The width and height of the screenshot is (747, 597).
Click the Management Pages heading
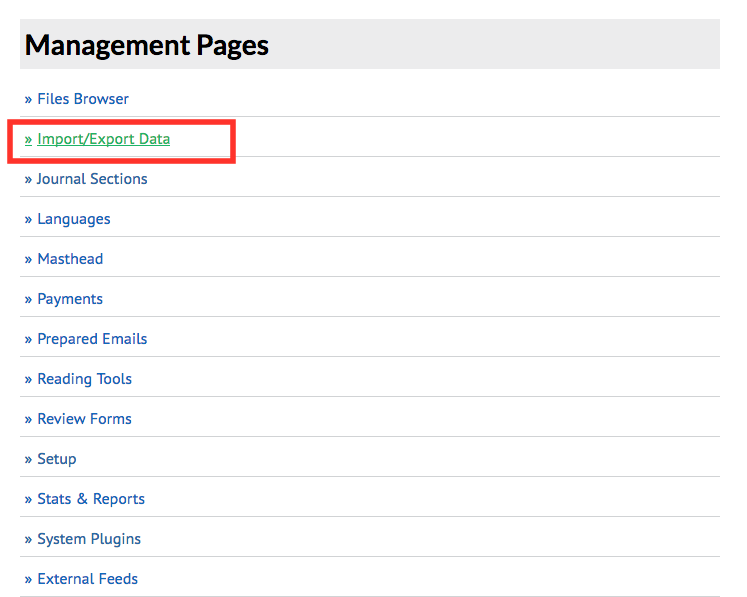click(147, 45)
